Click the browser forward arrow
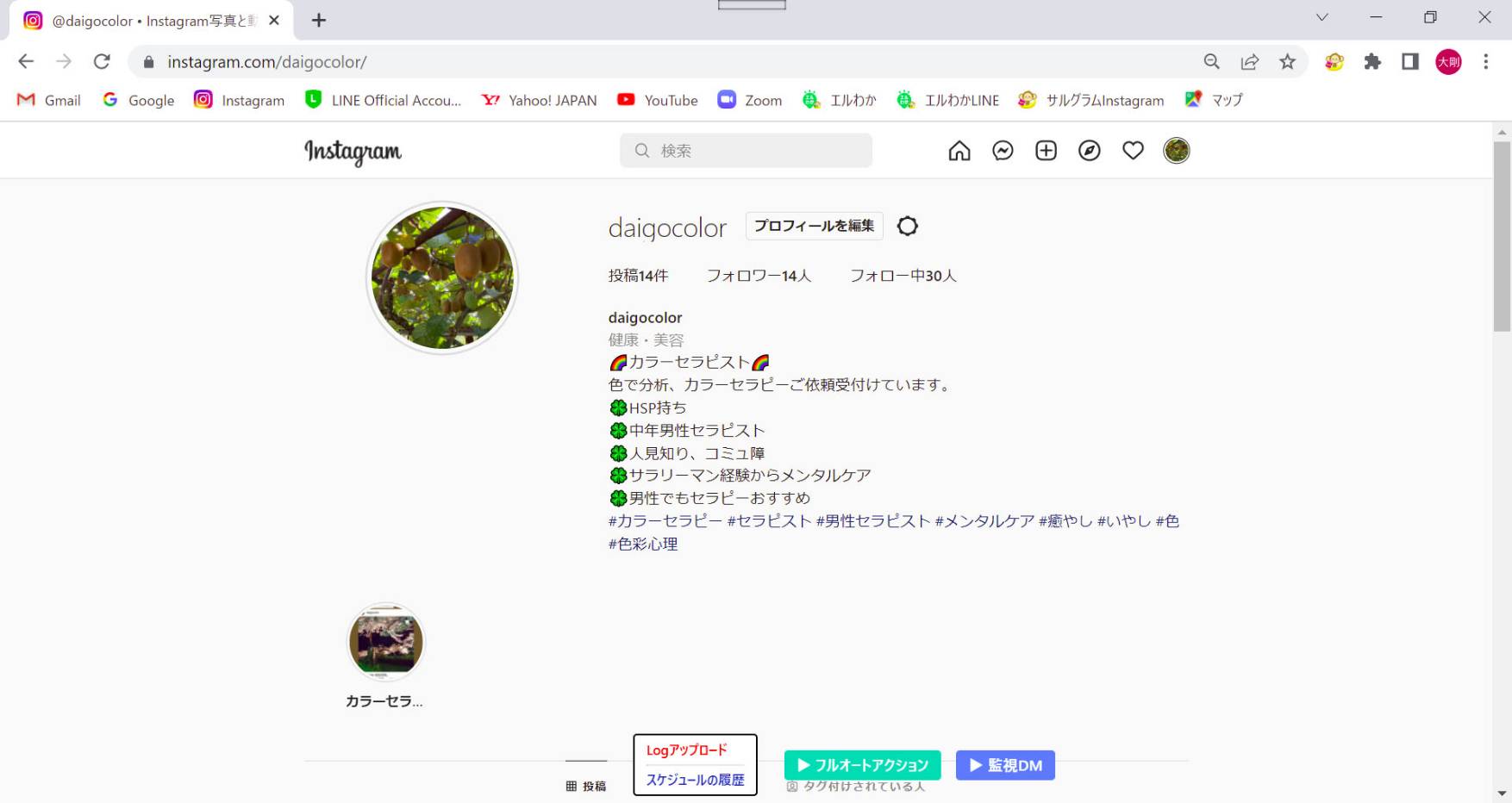1512x803 pixels. 64,61
